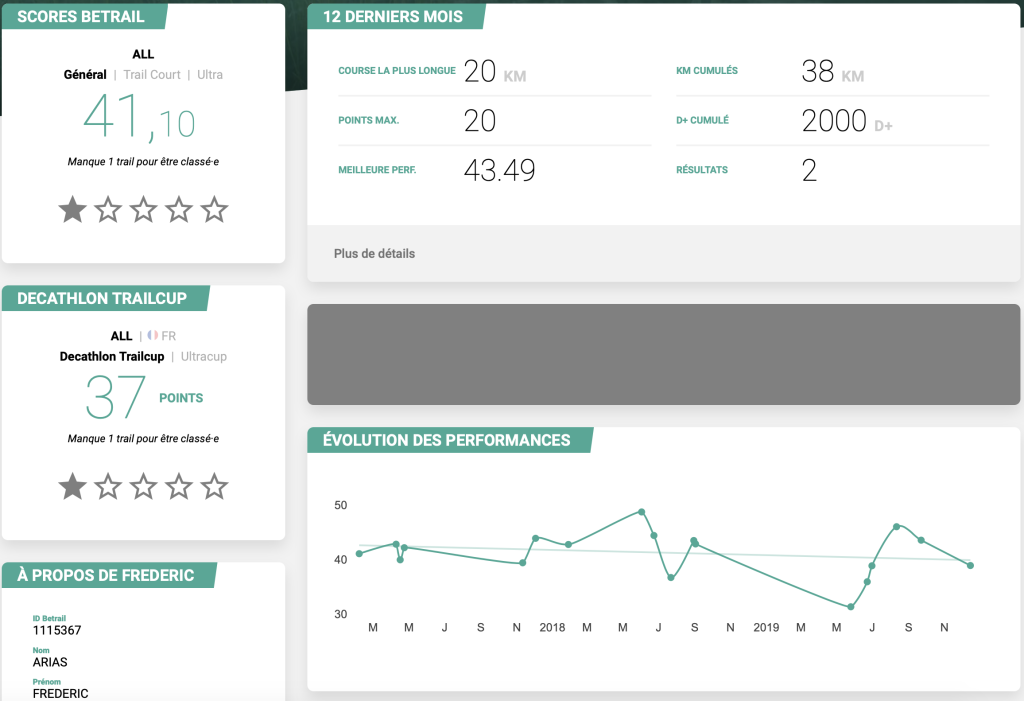
Task: Select the Decathlon Trailcup ranking tab
Action: (x=112, y=356)
